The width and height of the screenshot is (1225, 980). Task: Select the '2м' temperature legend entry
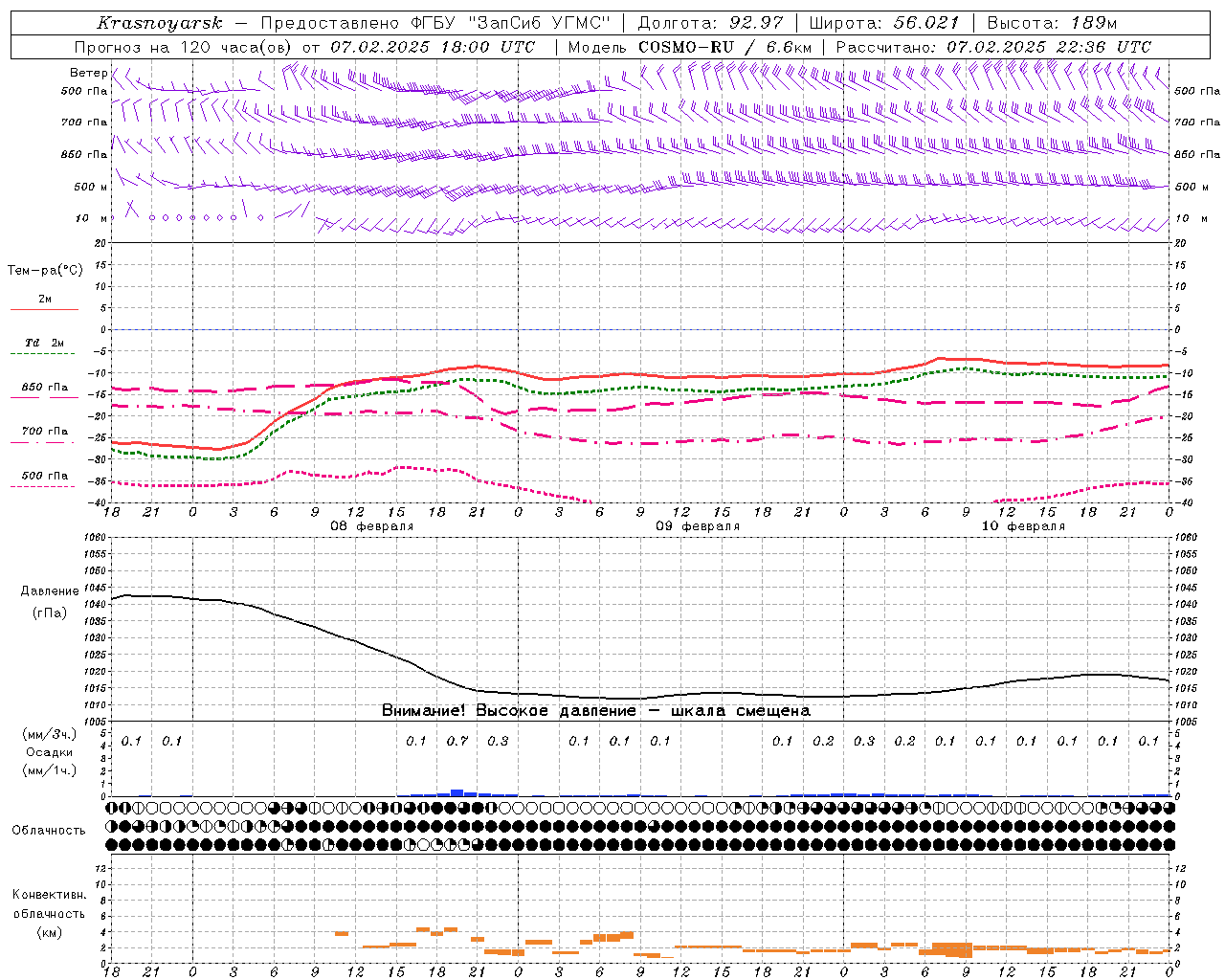[44, 299]
